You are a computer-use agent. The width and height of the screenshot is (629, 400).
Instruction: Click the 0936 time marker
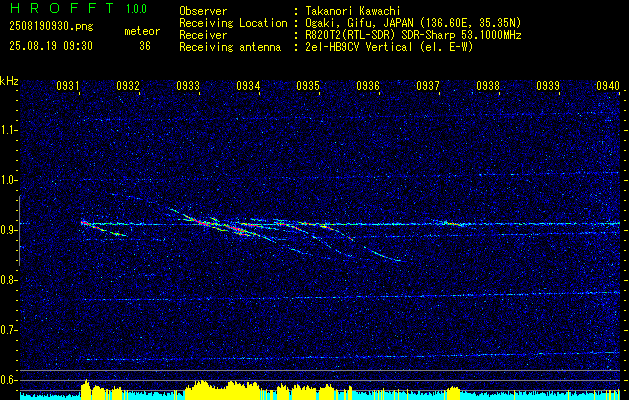[x=368, y=86]
